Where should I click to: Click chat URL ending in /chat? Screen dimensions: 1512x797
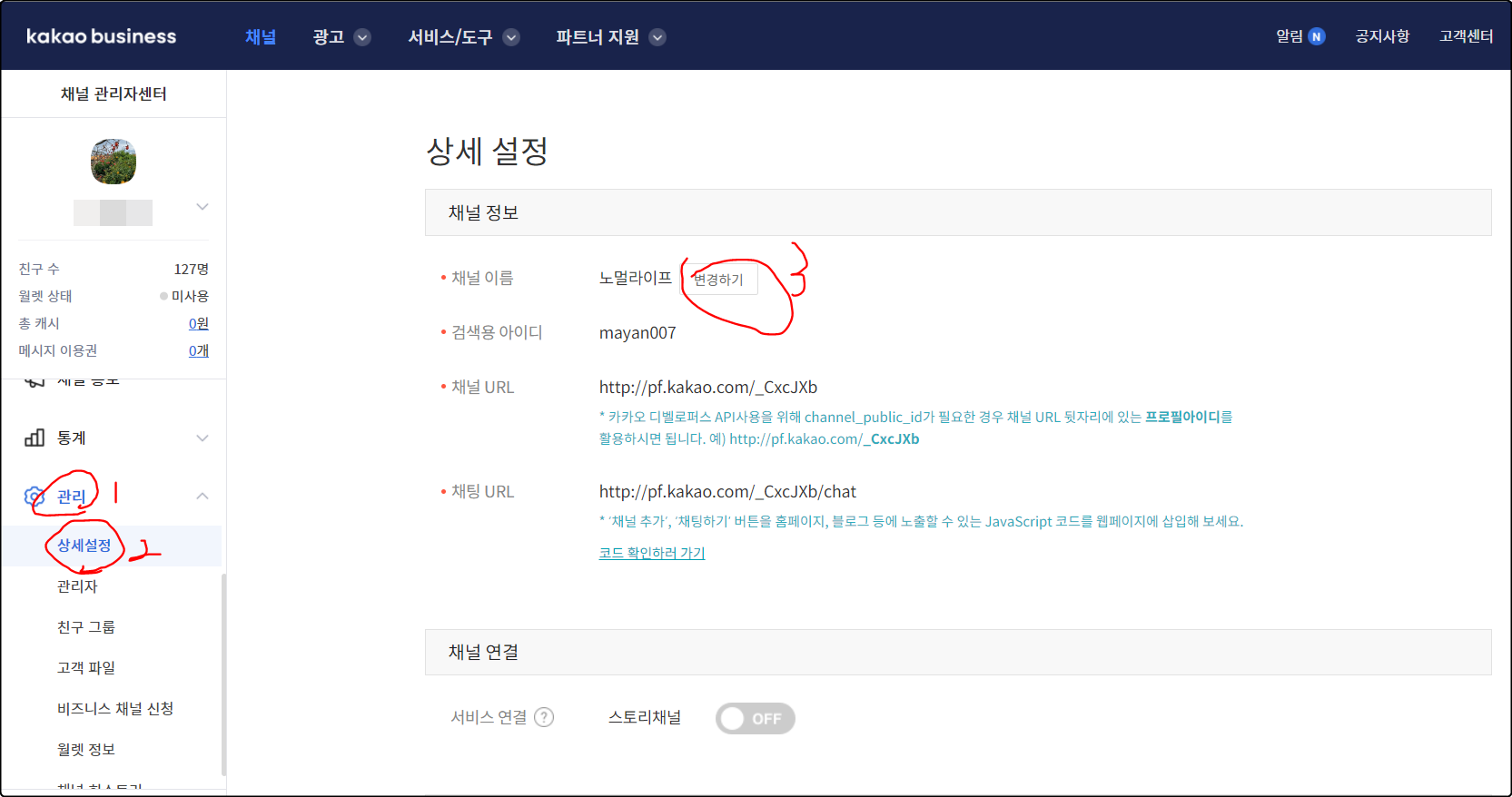pyautogui.click(x=727, y=491)
